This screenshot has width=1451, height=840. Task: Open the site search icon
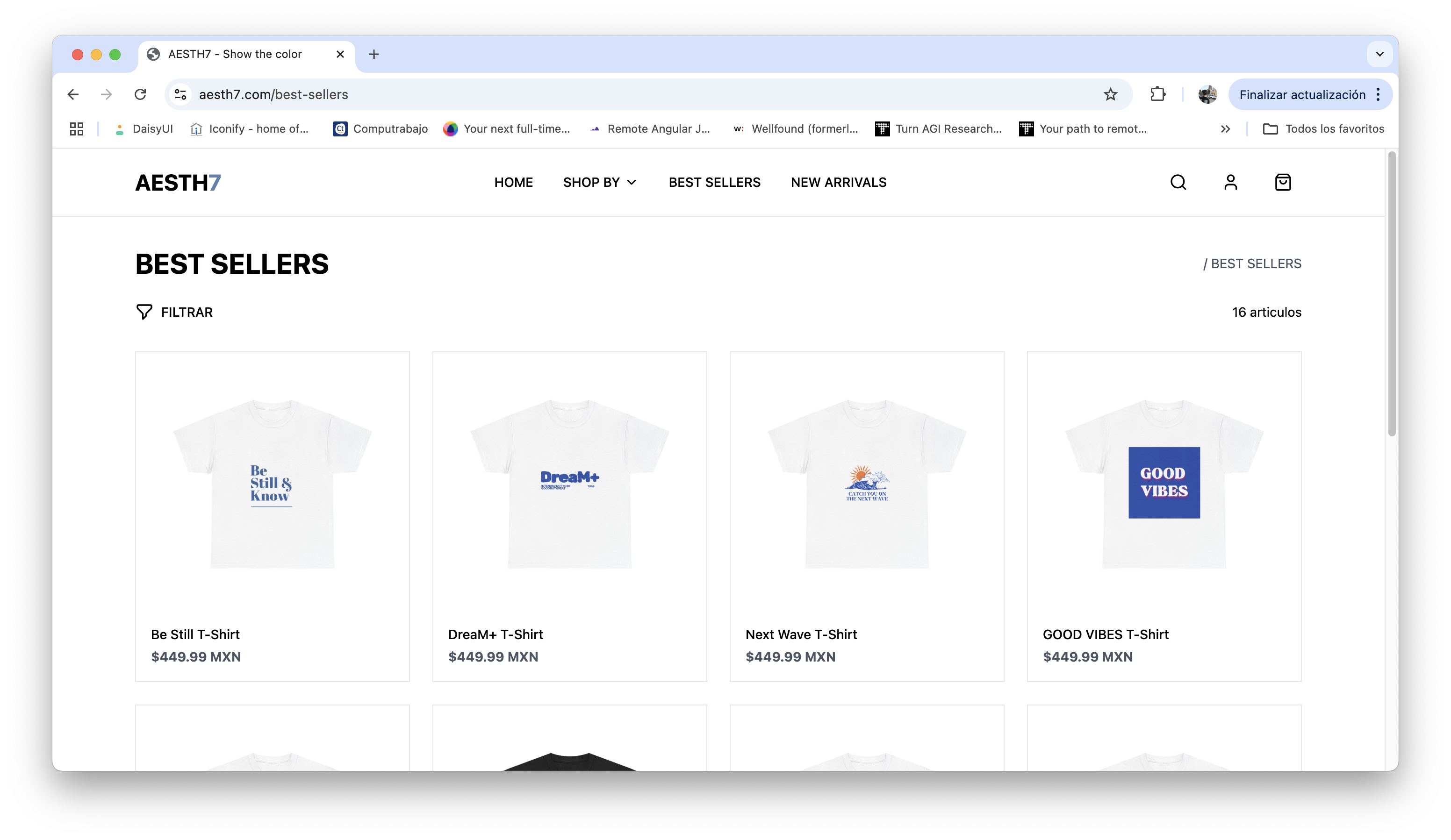point(1178,182)
